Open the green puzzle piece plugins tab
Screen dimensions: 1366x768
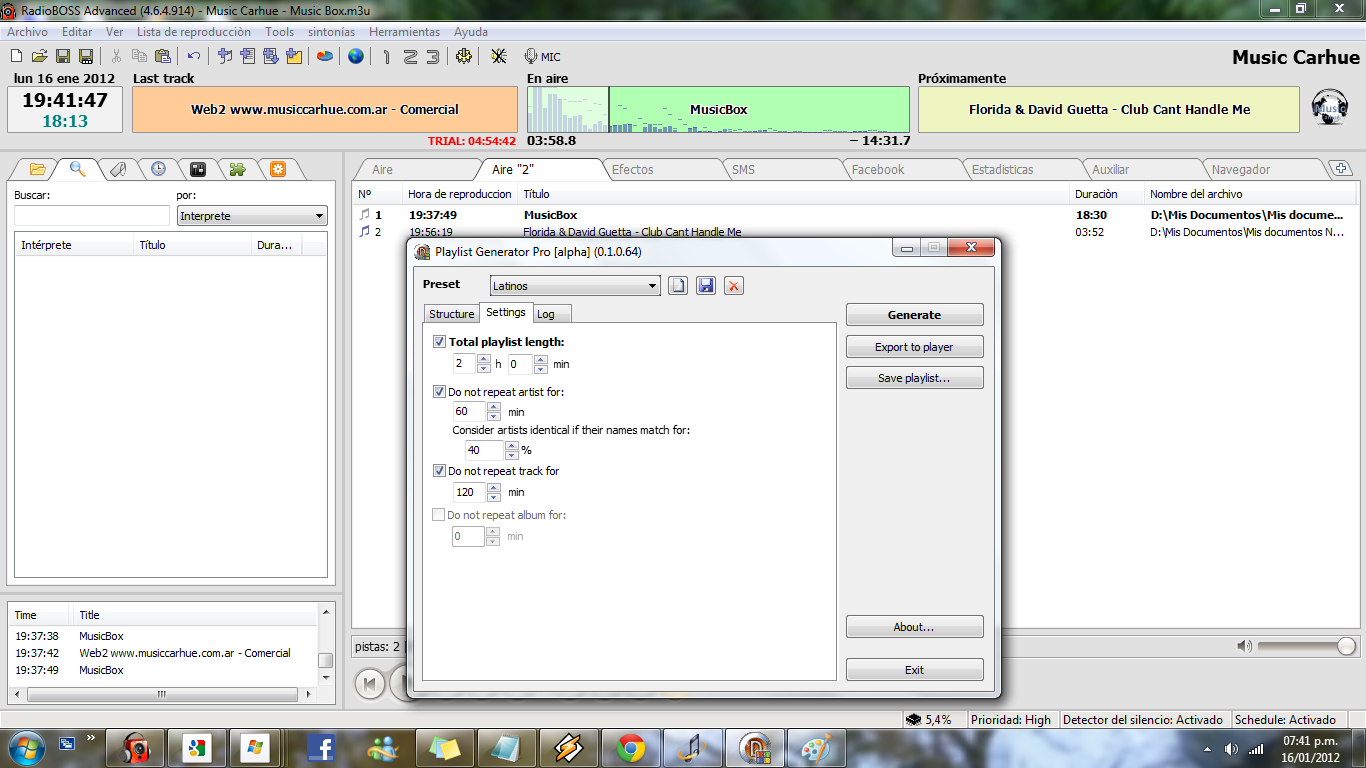tap(238, 169)
